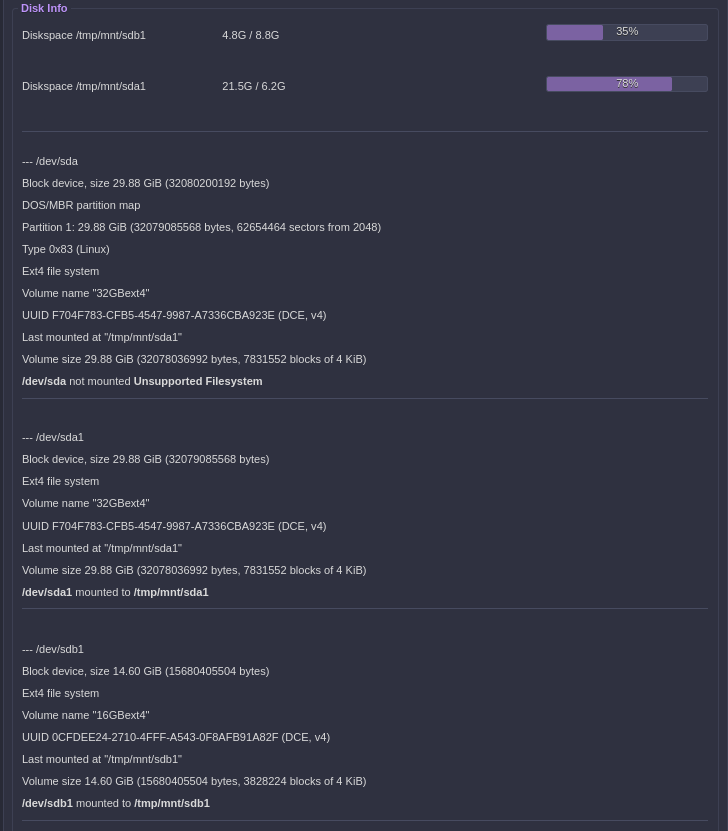
Task: Click the Disk Info section title
Action: pyautogui.click(x=44, y=8)
